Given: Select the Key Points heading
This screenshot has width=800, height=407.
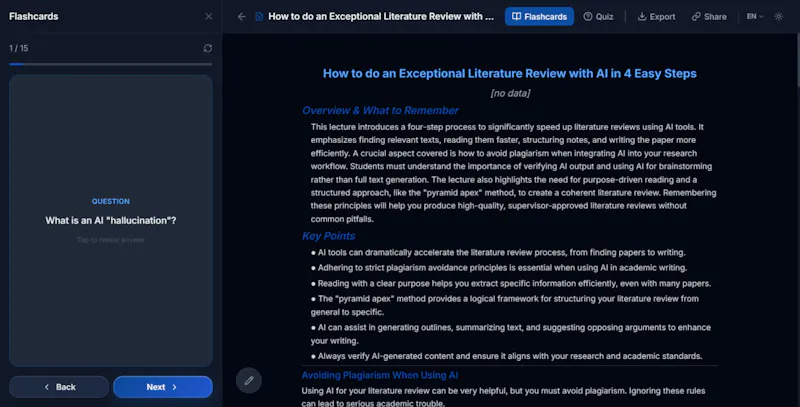Looking at the screenshot, I should tap(329, 236).
